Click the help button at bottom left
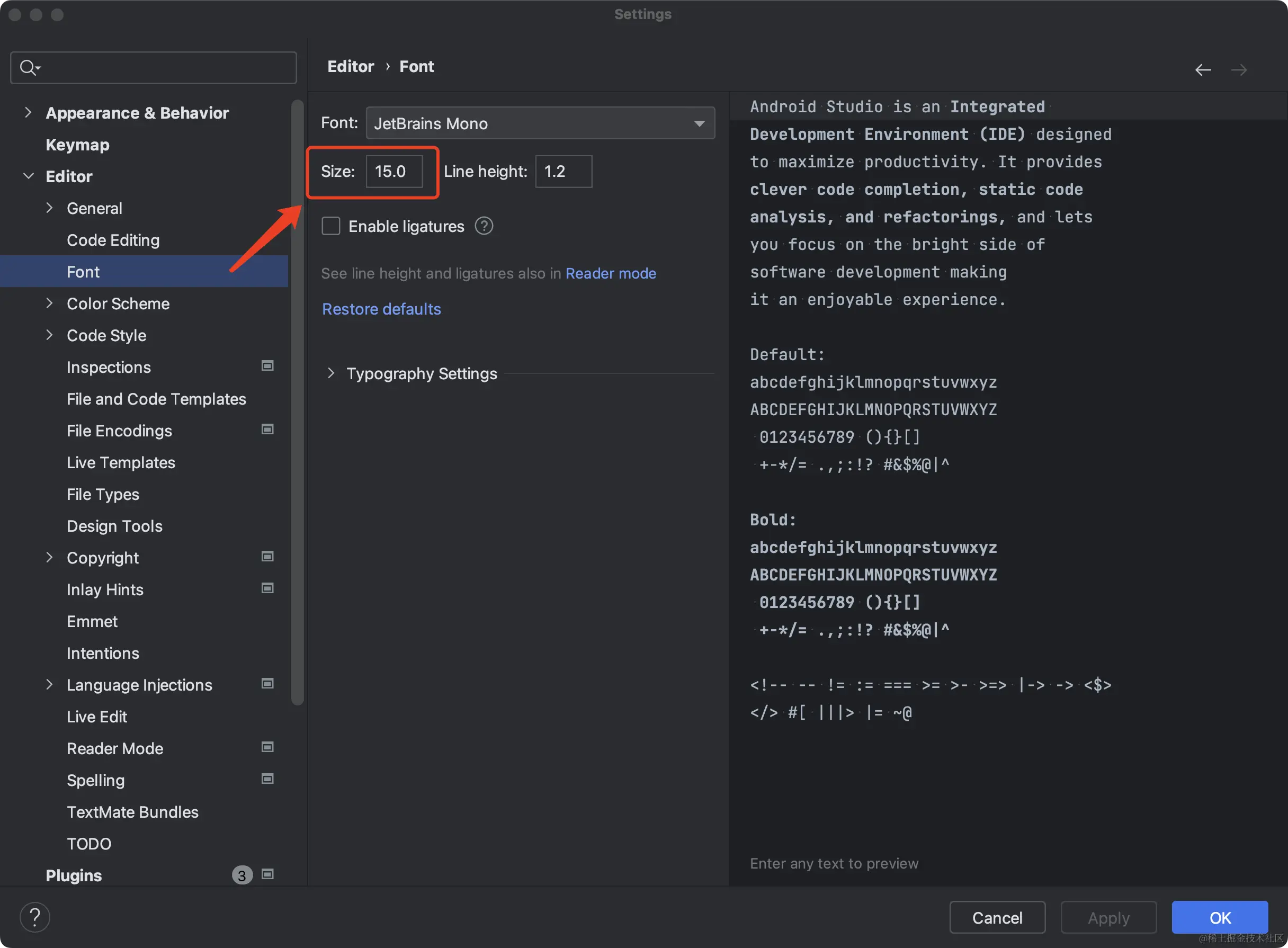This screenshot has width=1288, height=948. 34,917
